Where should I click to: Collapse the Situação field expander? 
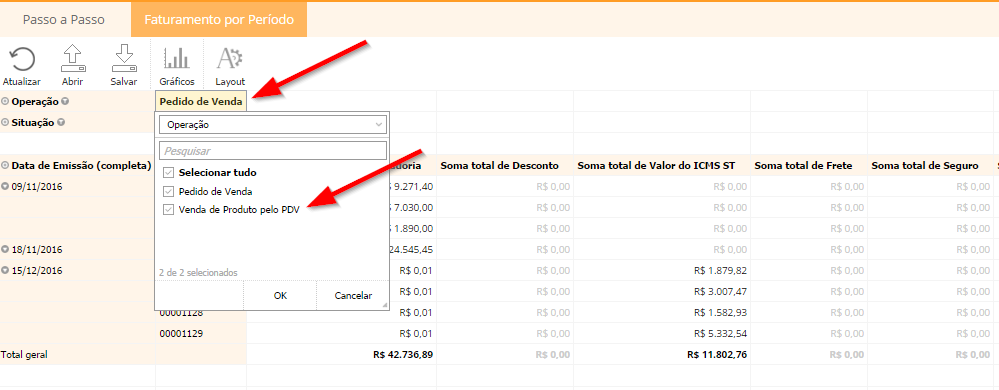pyautogui.click(x=5, y=122)
